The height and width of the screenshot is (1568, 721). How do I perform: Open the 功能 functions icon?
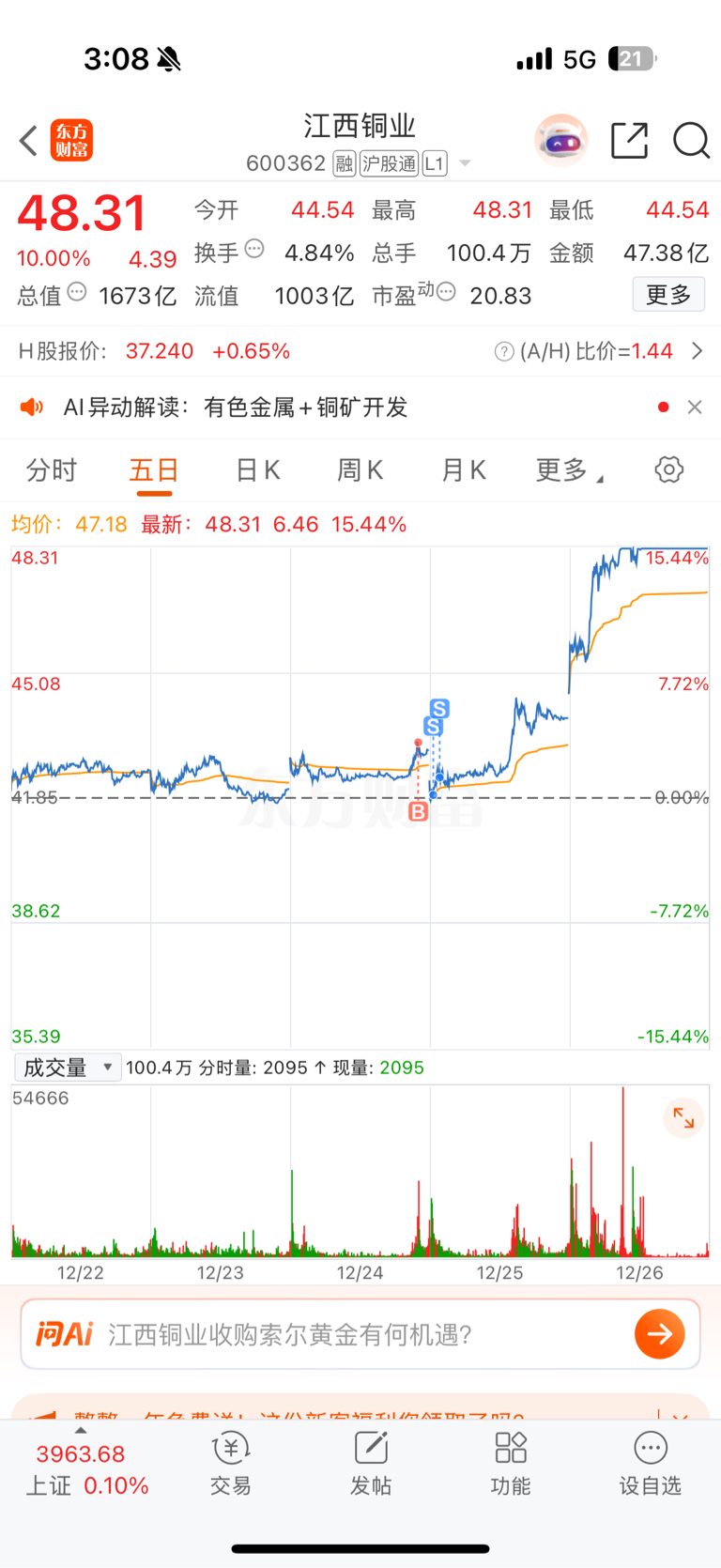coord(511,1465)
